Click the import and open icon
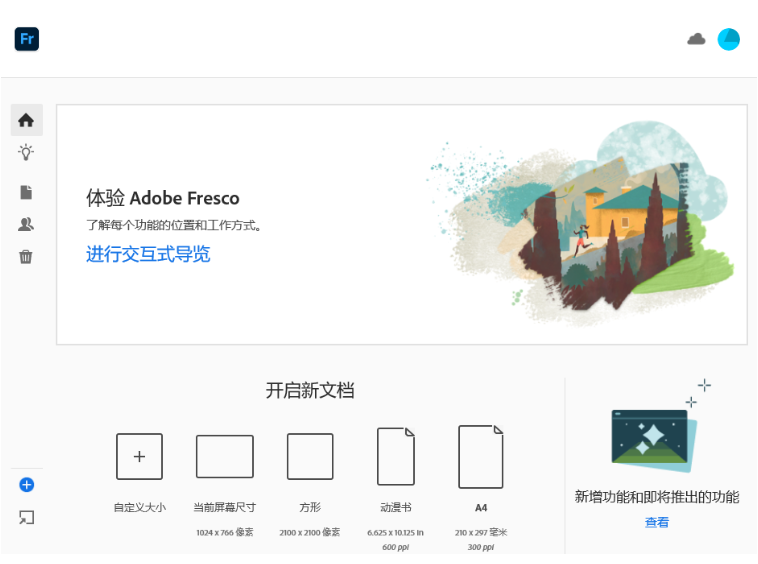 [x=27, y=517]
